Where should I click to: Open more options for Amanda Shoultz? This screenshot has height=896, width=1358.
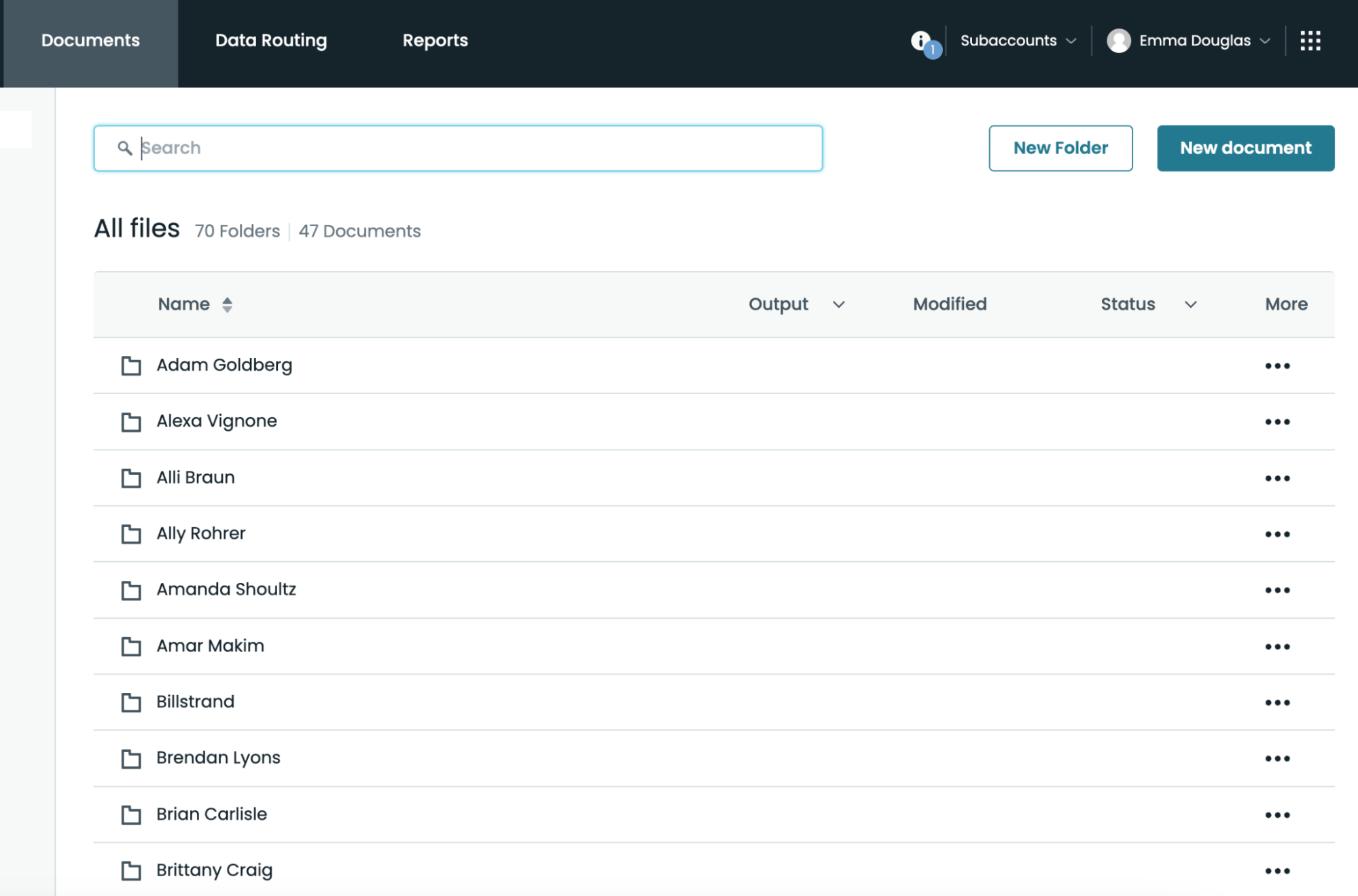(x=1277, y=590)
